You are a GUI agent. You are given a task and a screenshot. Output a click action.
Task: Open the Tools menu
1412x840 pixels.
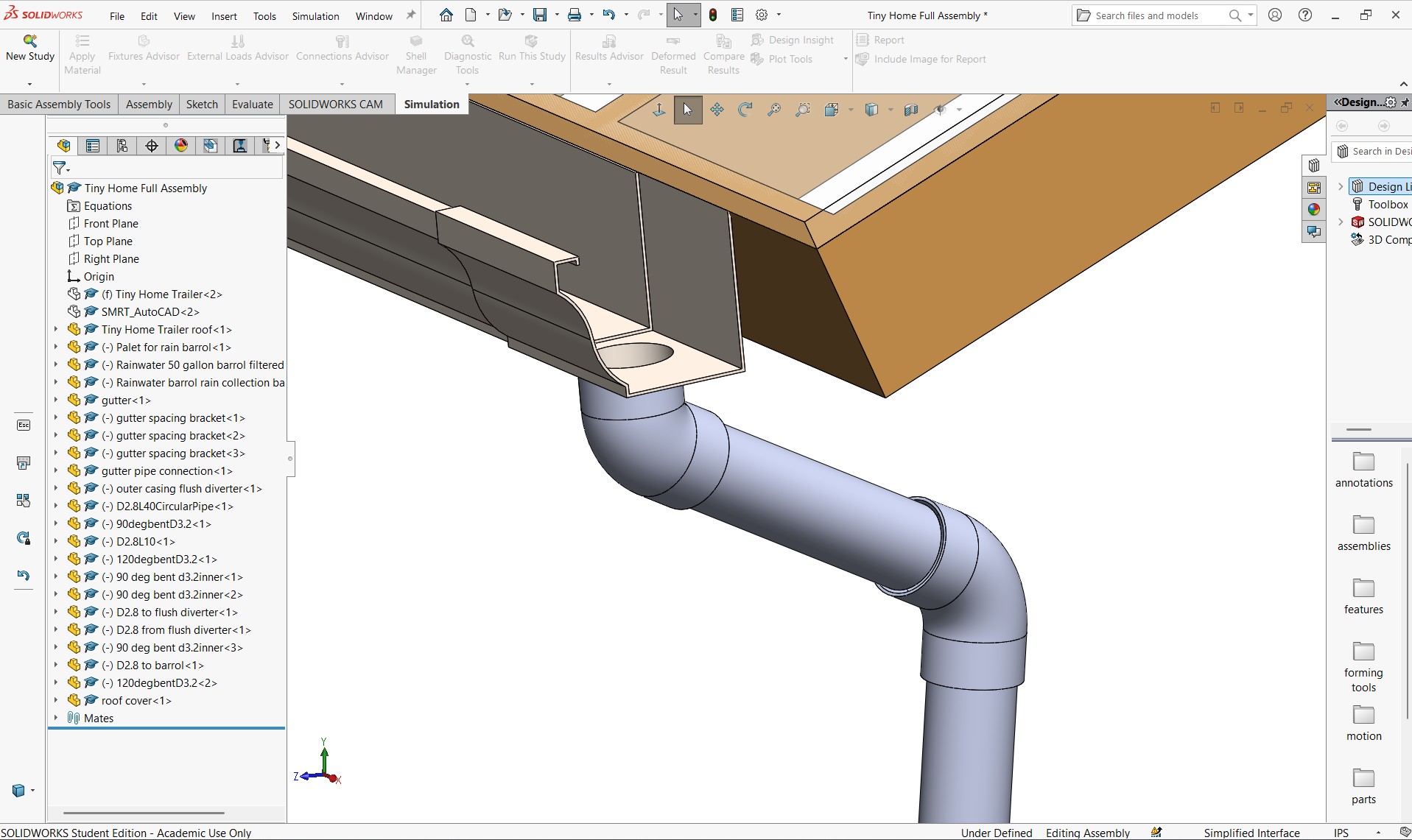[264, 16]
